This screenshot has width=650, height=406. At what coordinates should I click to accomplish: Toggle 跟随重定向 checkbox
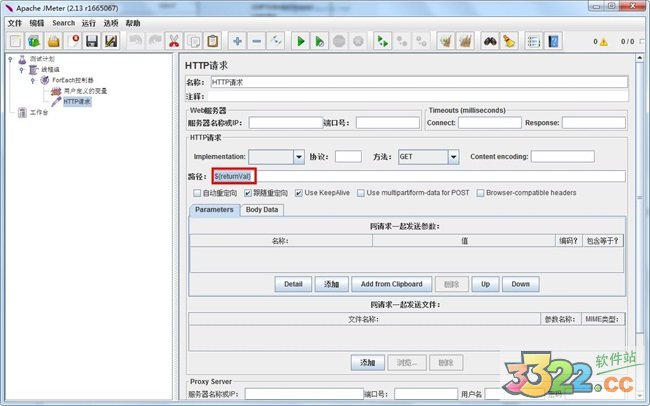point(247,193)
